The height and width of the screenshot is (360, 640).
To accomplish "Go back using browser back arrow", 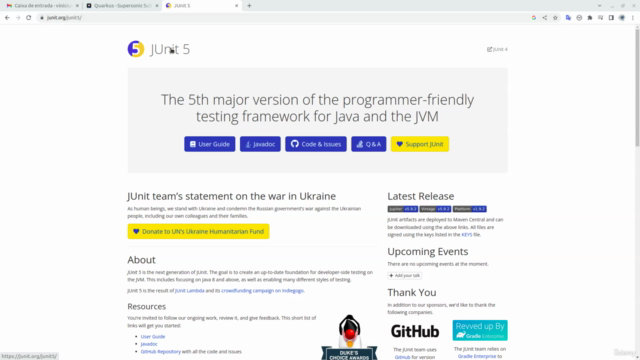I will [7, 18].
